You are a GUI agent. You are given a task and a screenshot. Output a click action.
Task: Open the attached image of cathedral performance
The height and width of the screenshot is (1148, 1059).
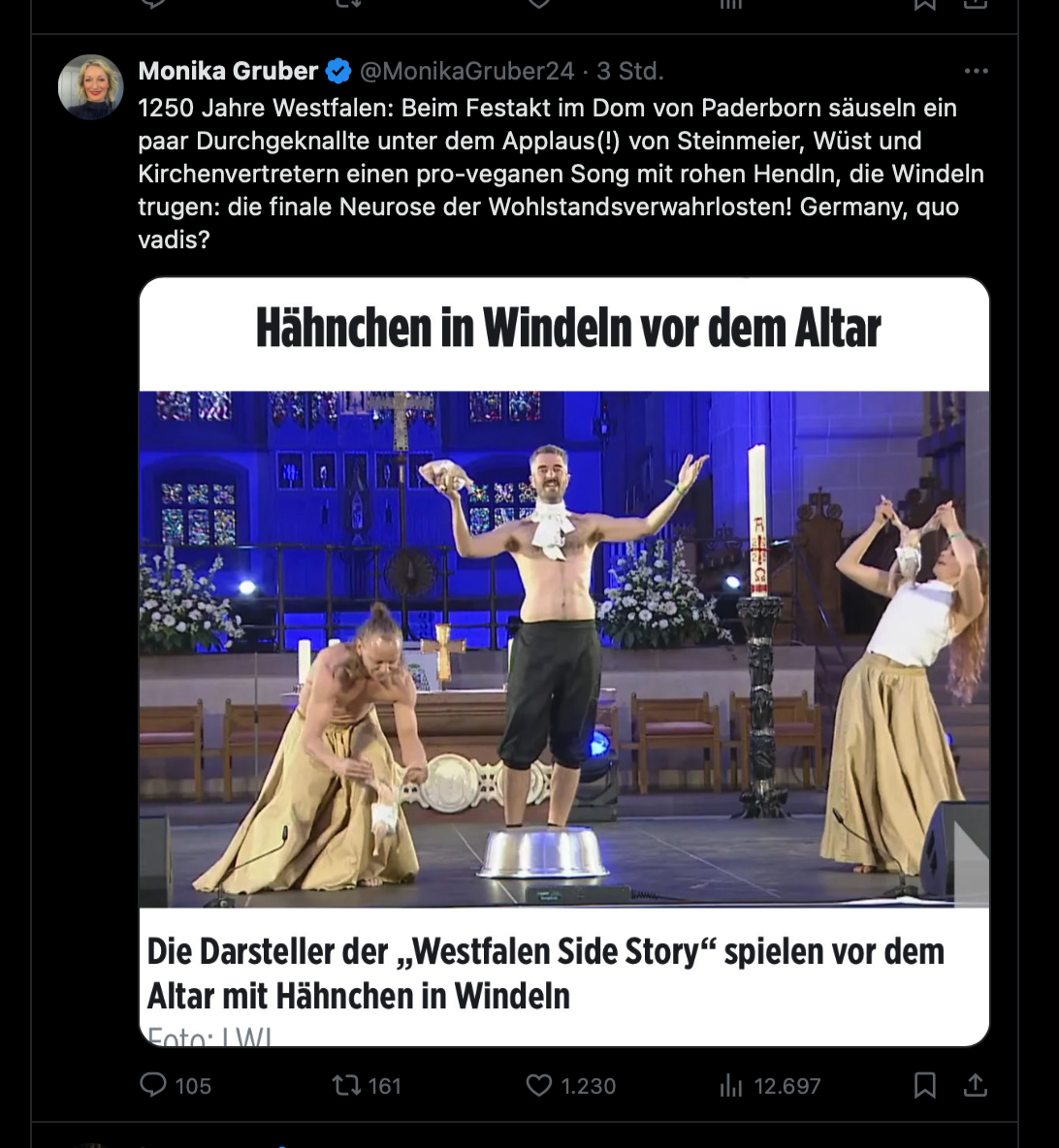563,650
